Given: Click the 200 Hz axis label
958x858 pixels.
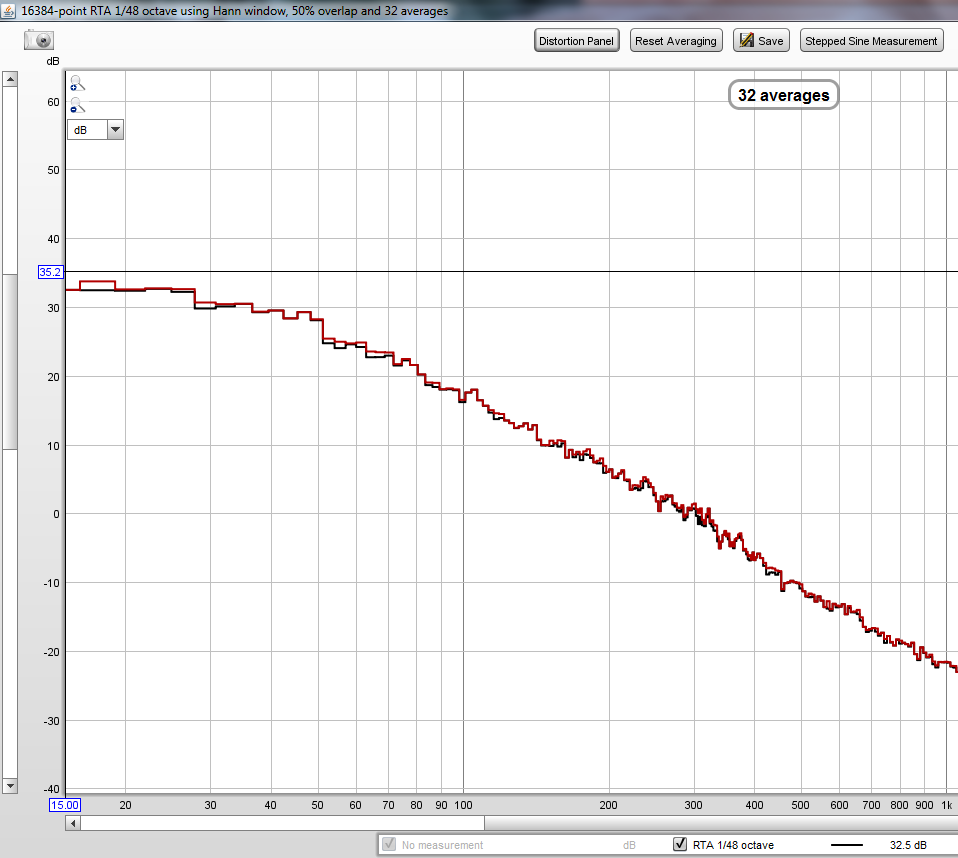Looking at the screenshot, I should (x=609, y=805).
